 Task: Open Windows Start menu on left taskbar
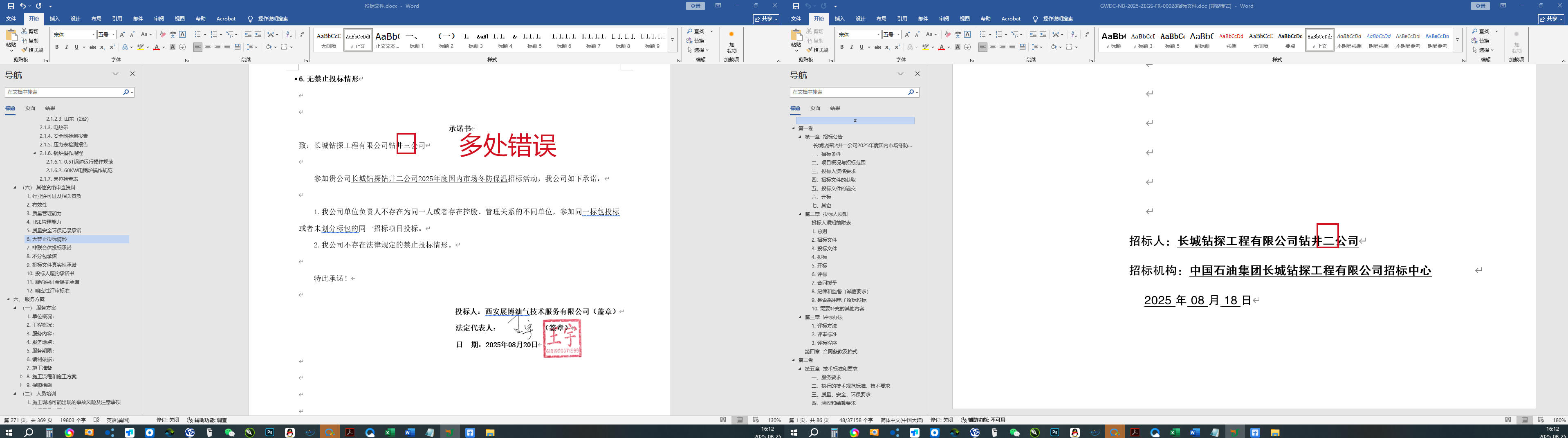pyautogui.click(x=9, y=433)
